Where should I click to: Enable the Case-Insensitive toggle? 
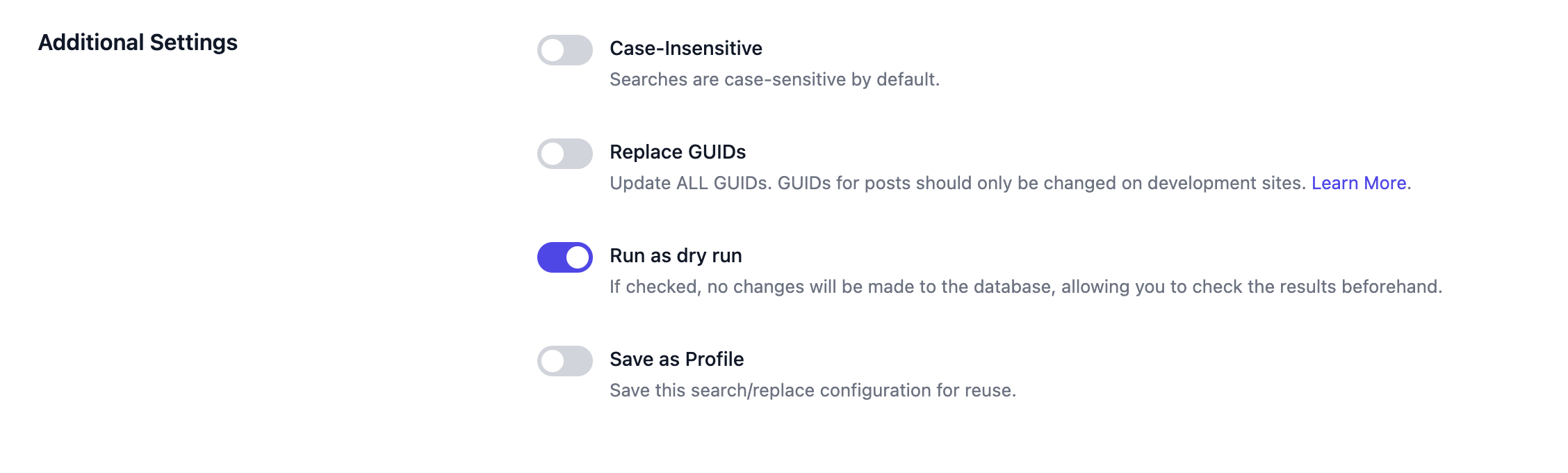coord(564,49)
